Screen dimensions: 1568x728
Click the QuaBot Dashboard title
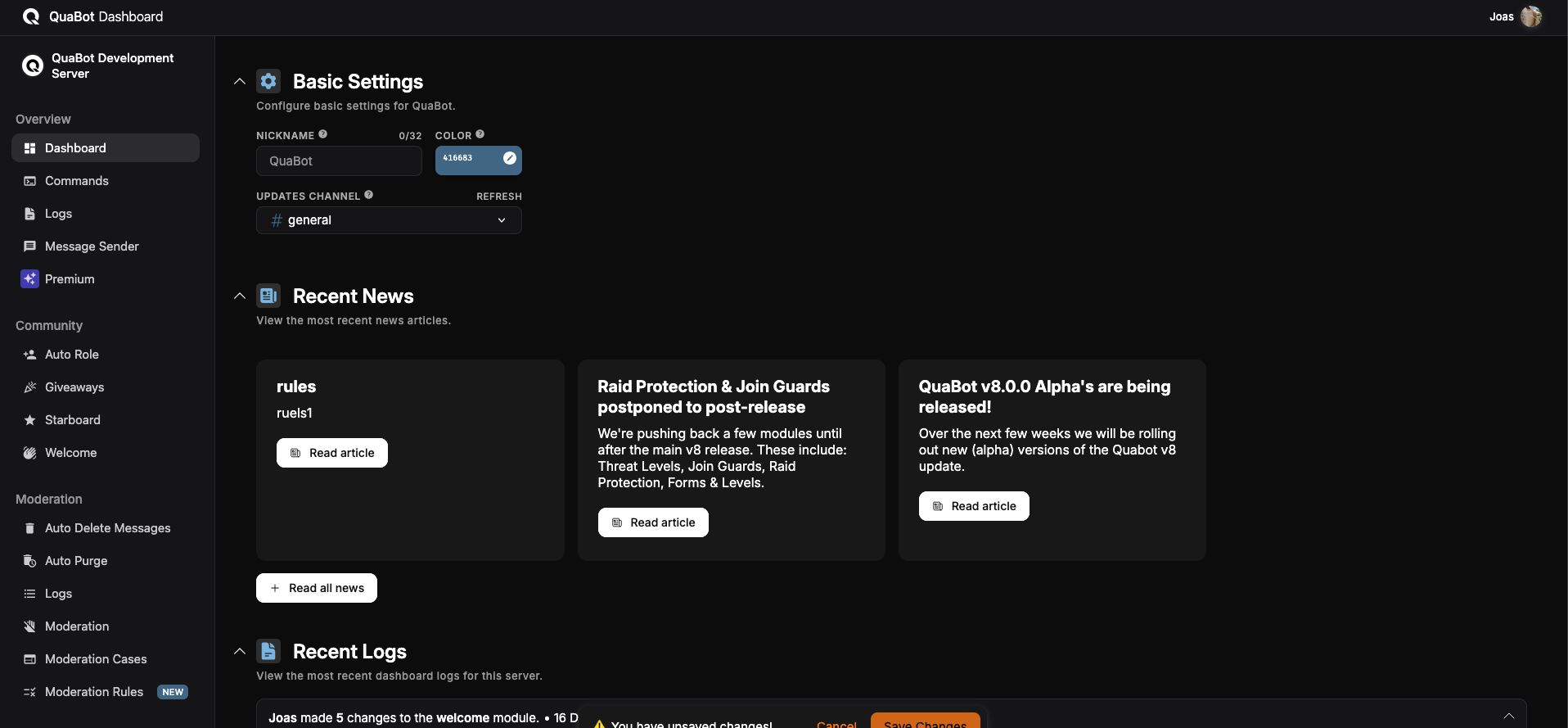pos(106,16)
